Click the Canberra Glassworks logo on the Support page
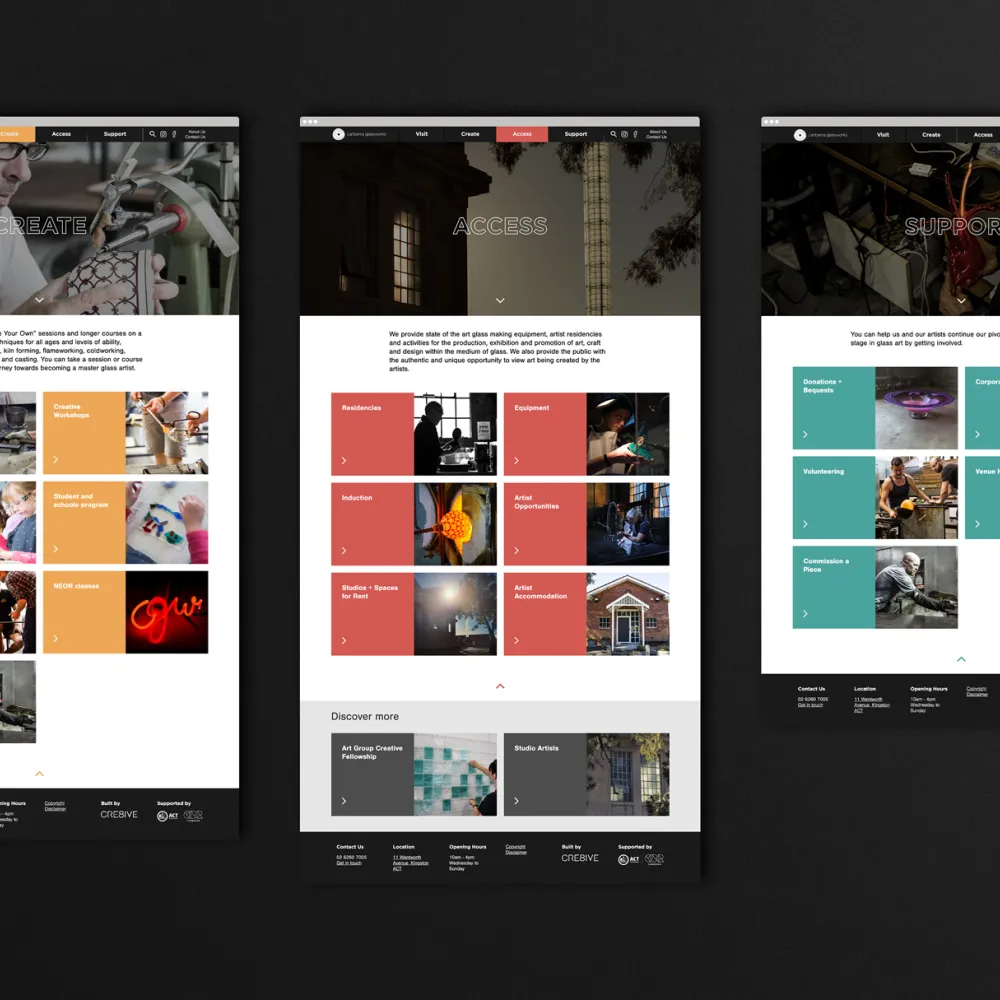This screenshot has width=1000, height=1000. [821, 135]
